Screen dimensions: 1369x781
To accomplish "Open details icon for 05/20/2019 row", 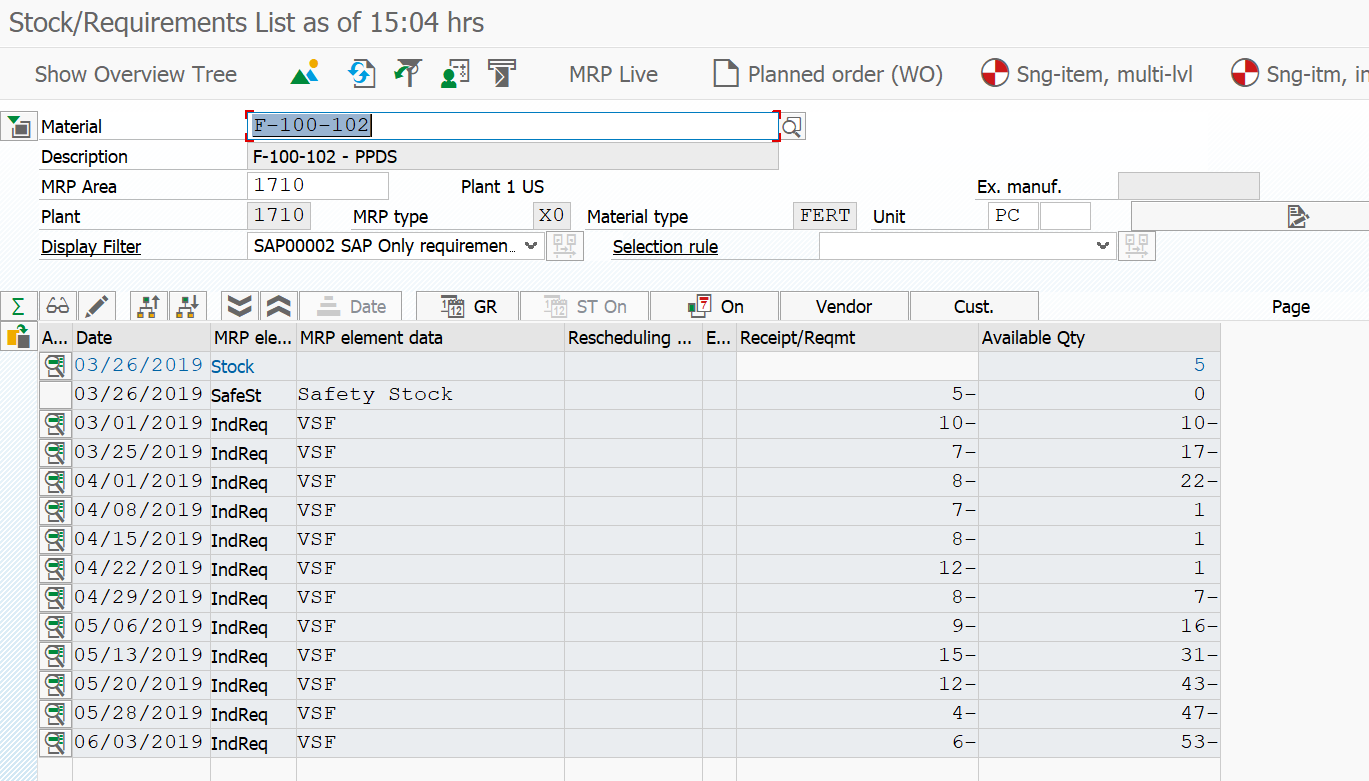I will pos(55,685).
